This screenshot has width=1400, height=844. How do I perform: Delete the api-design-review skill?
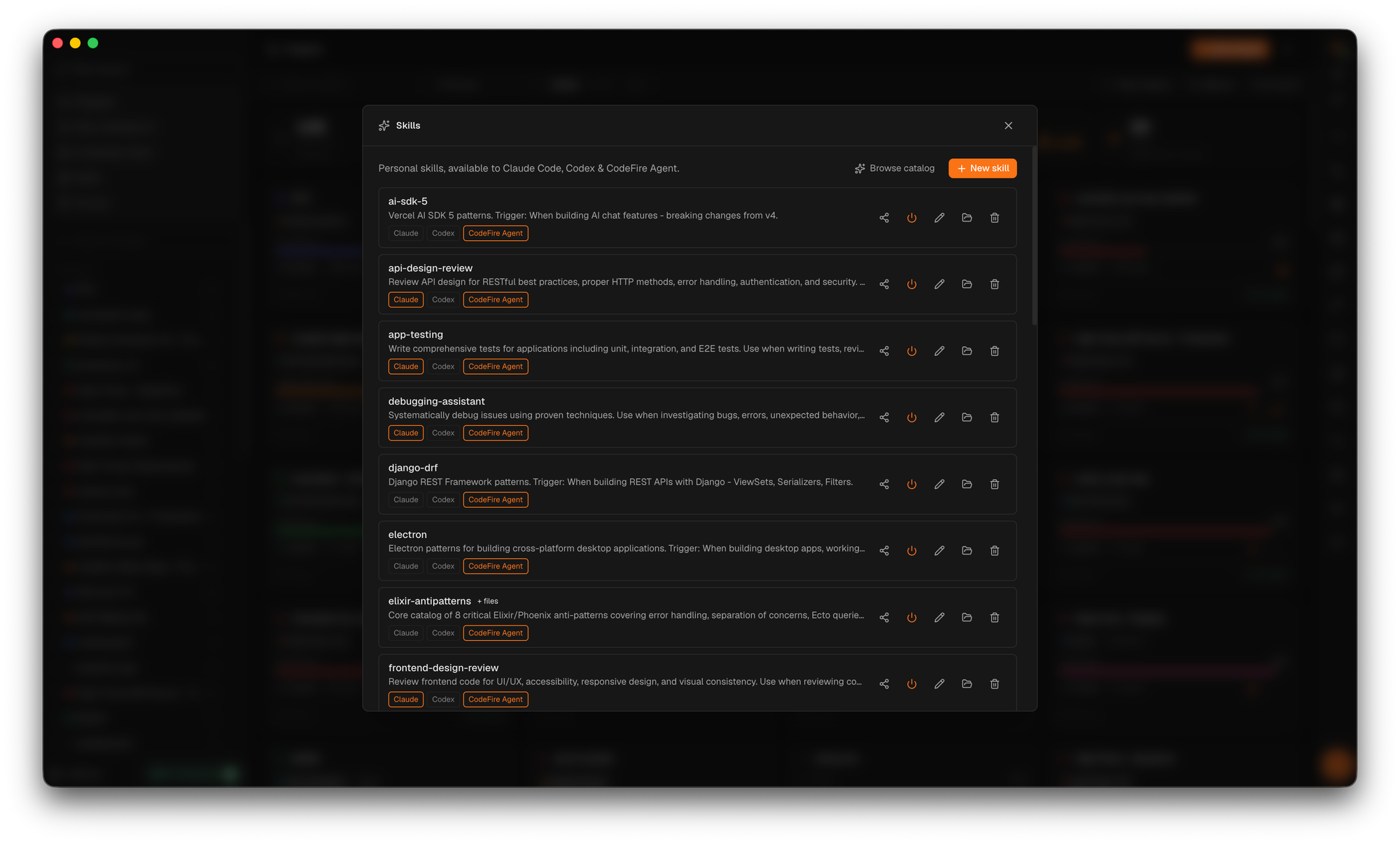pos(995,284)
